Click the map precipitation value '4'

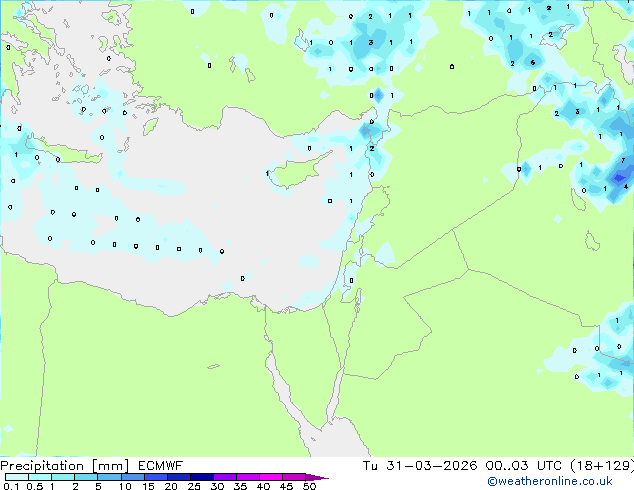(x=626, y=187)
